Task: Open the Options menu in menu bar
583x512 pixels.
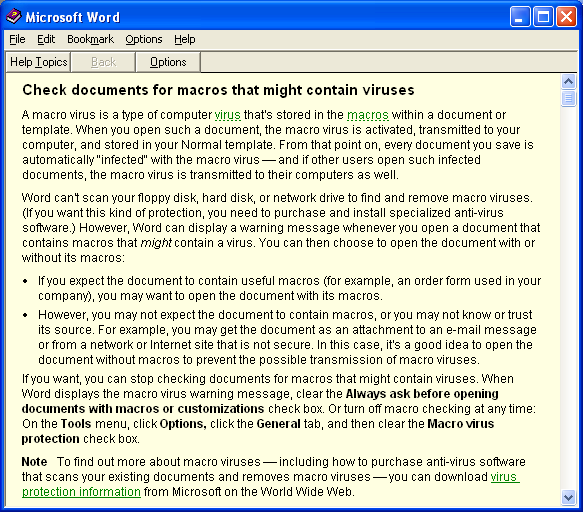Action: click(x=144, y=39)
